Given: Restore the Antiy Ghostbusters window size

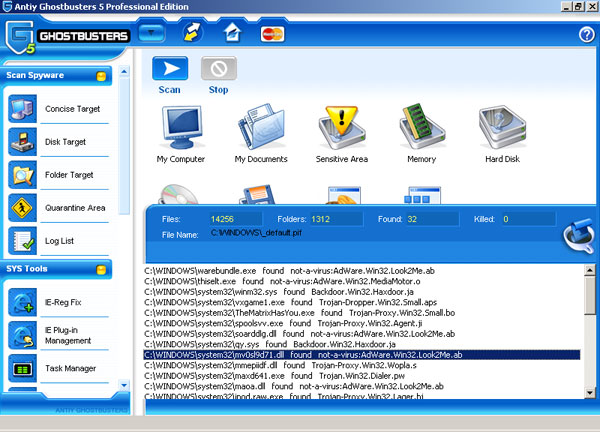Looking at the screenshot, I should [579, 7].
